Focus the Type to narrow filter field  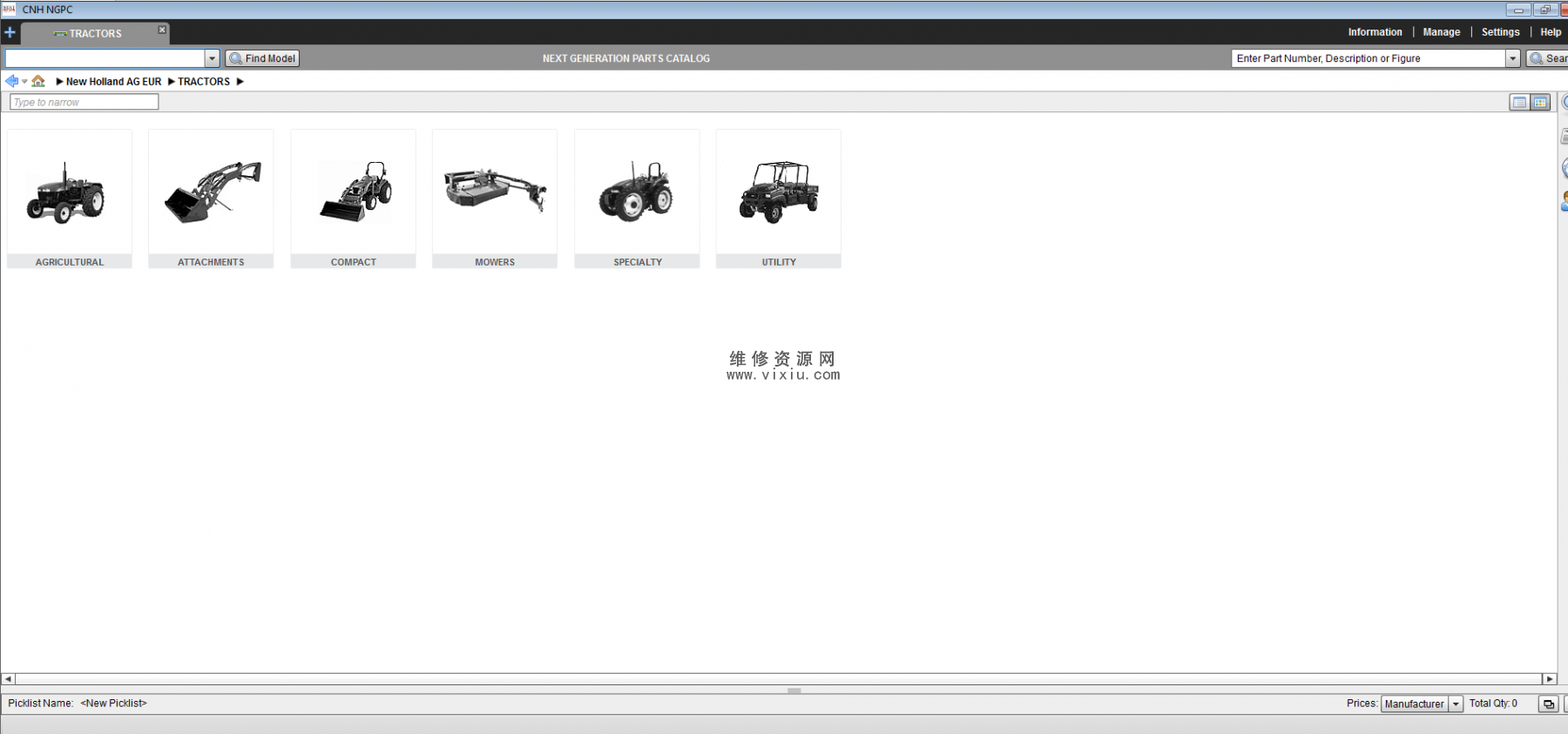[x=84, y=102]
